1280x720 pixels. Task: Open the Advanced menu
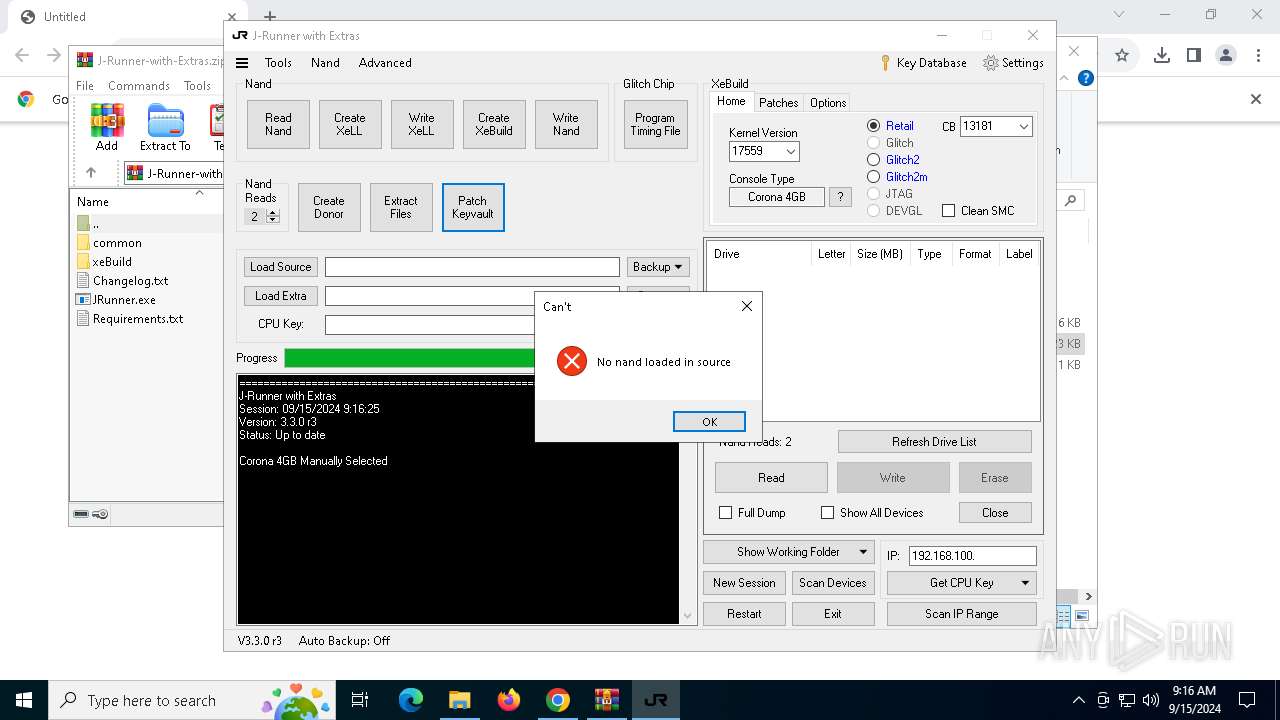point(385,63)
